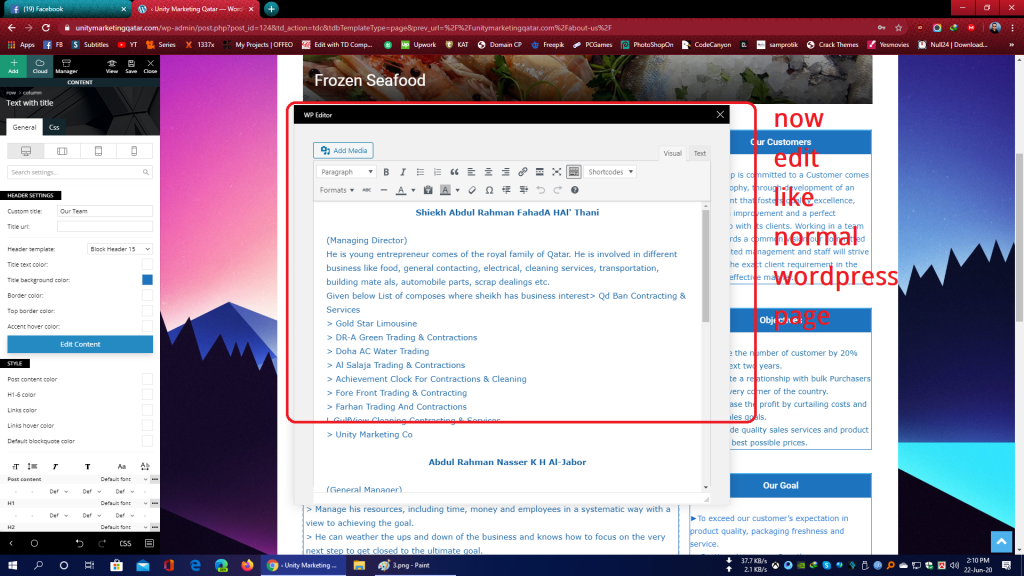
Task: Apply blockquote formatting
Action: (x=454, y=172)
